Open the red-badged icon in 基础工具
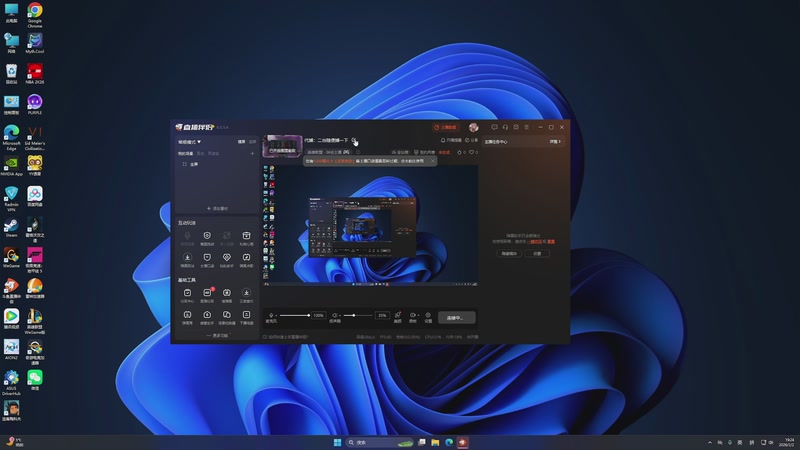The height and width of the screenshot is (450, 800). [207, 292]
